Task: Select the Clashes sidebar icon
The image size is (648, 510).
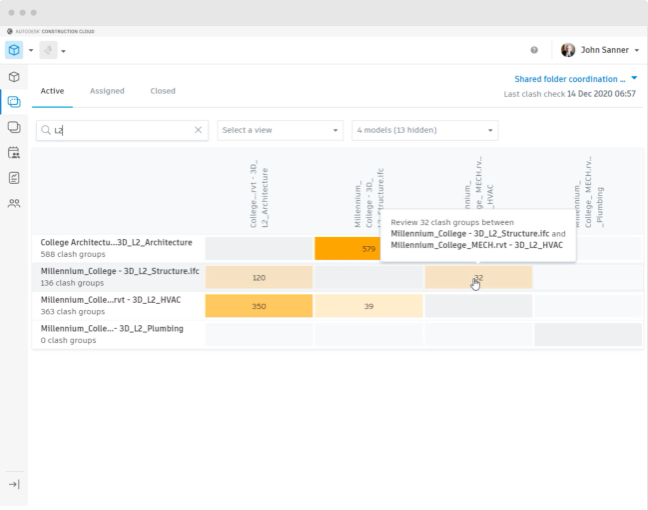Action: [x=14, y=102]
